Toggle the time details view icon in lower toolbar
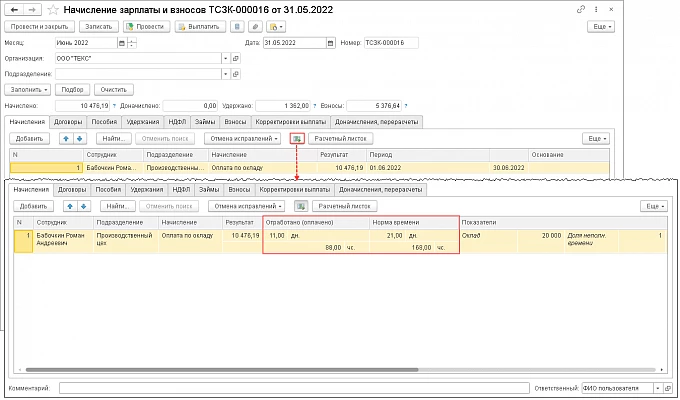680x400 pixels. (301, 206)
